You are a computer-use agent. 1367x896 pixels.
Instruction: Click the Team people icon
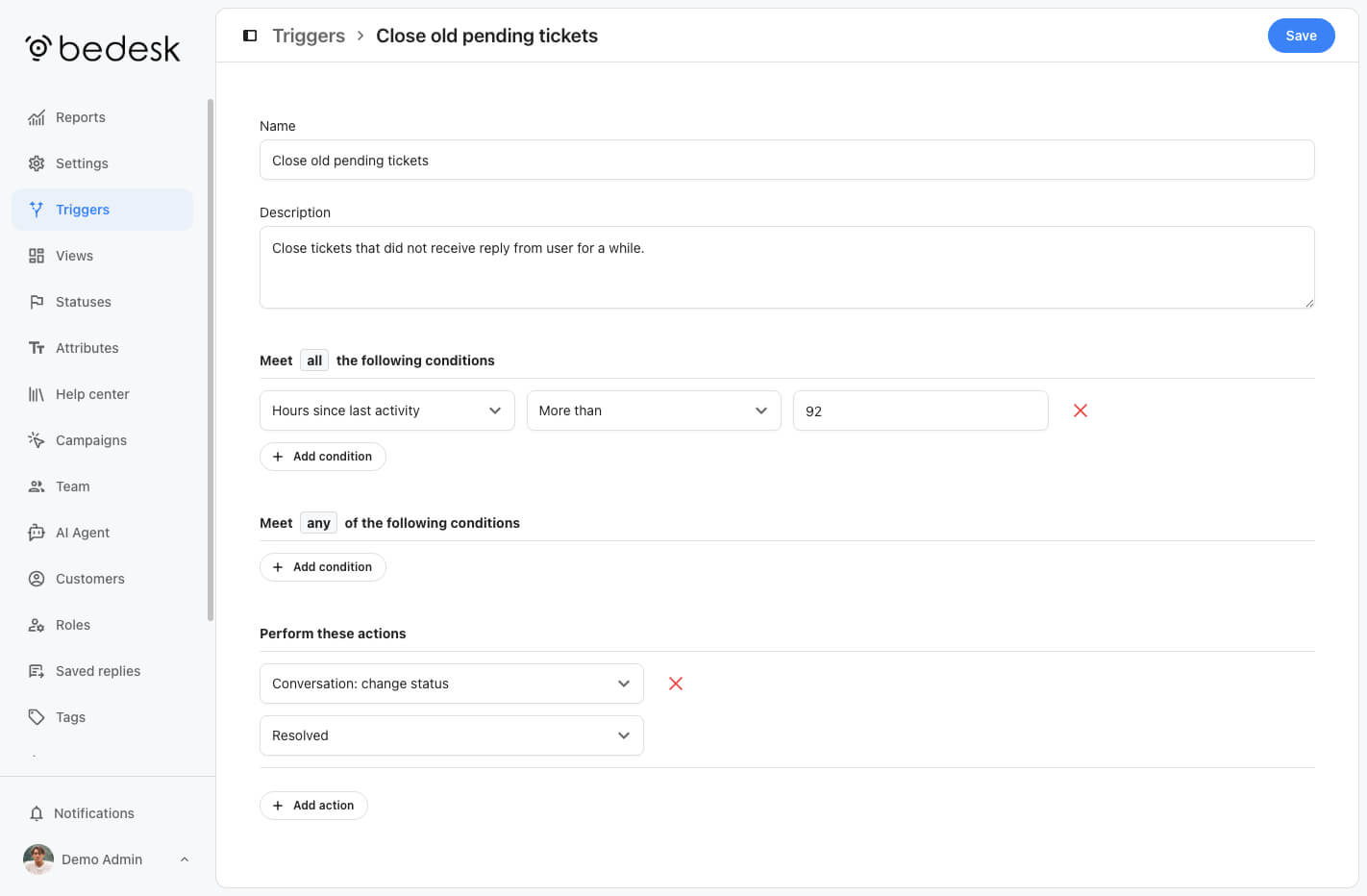37,486
